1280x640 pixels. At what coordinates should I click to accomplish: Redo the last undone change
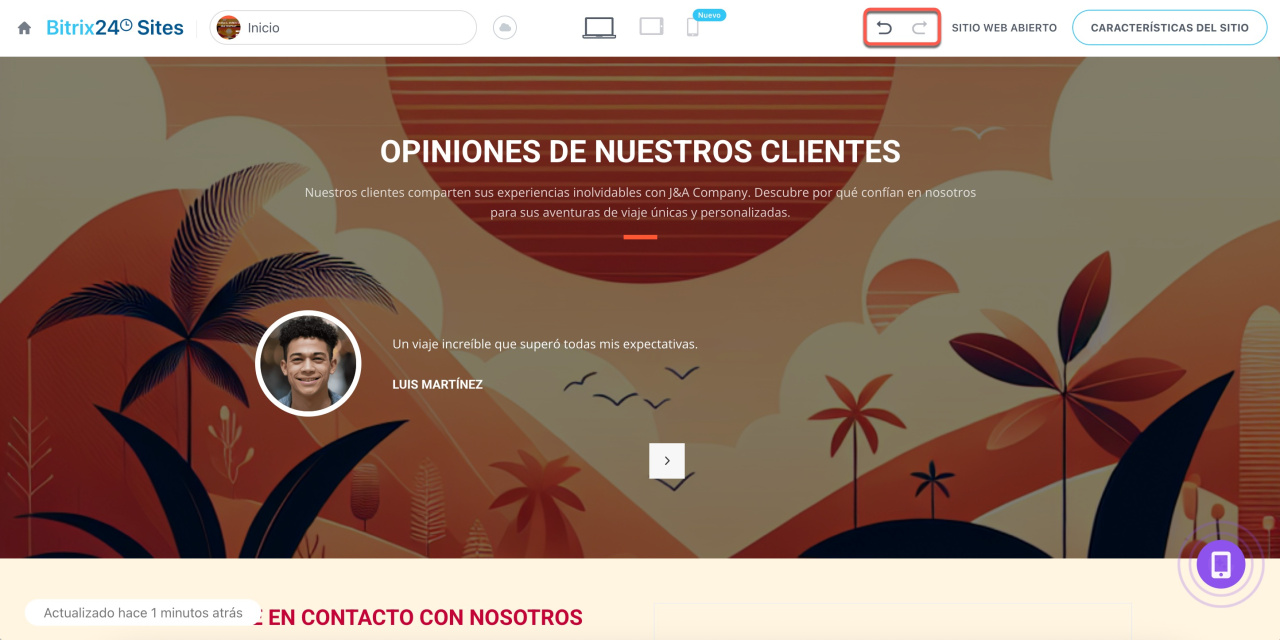click(x=919, y=28)
